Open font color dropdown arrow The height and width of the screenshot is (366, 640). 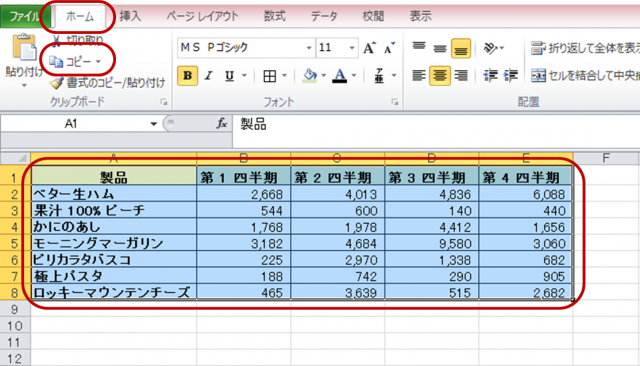354,76
